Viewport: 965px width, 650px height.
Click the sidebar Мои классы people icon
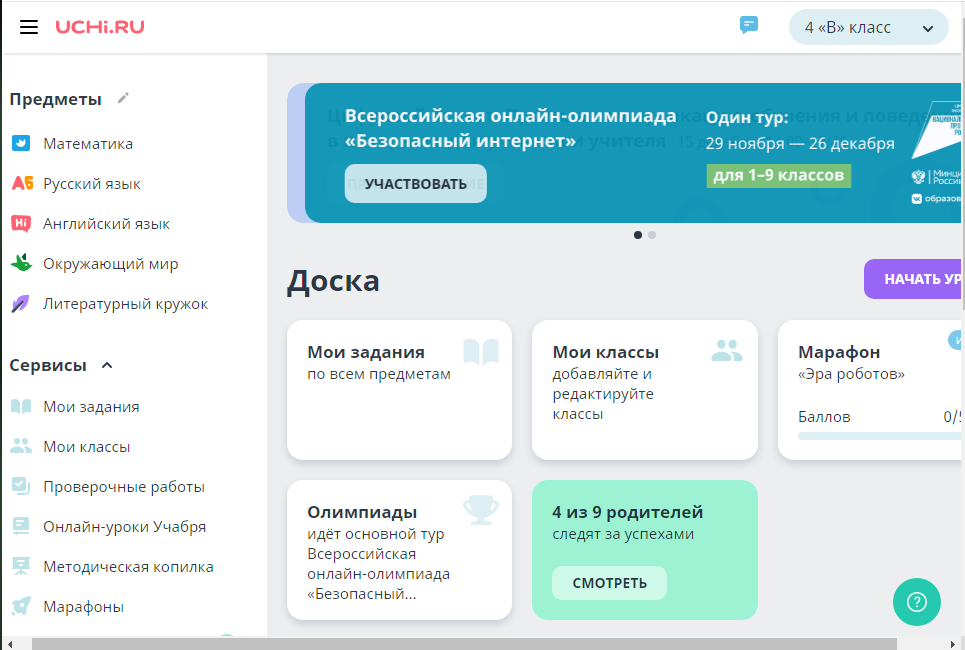pos(21,446)
